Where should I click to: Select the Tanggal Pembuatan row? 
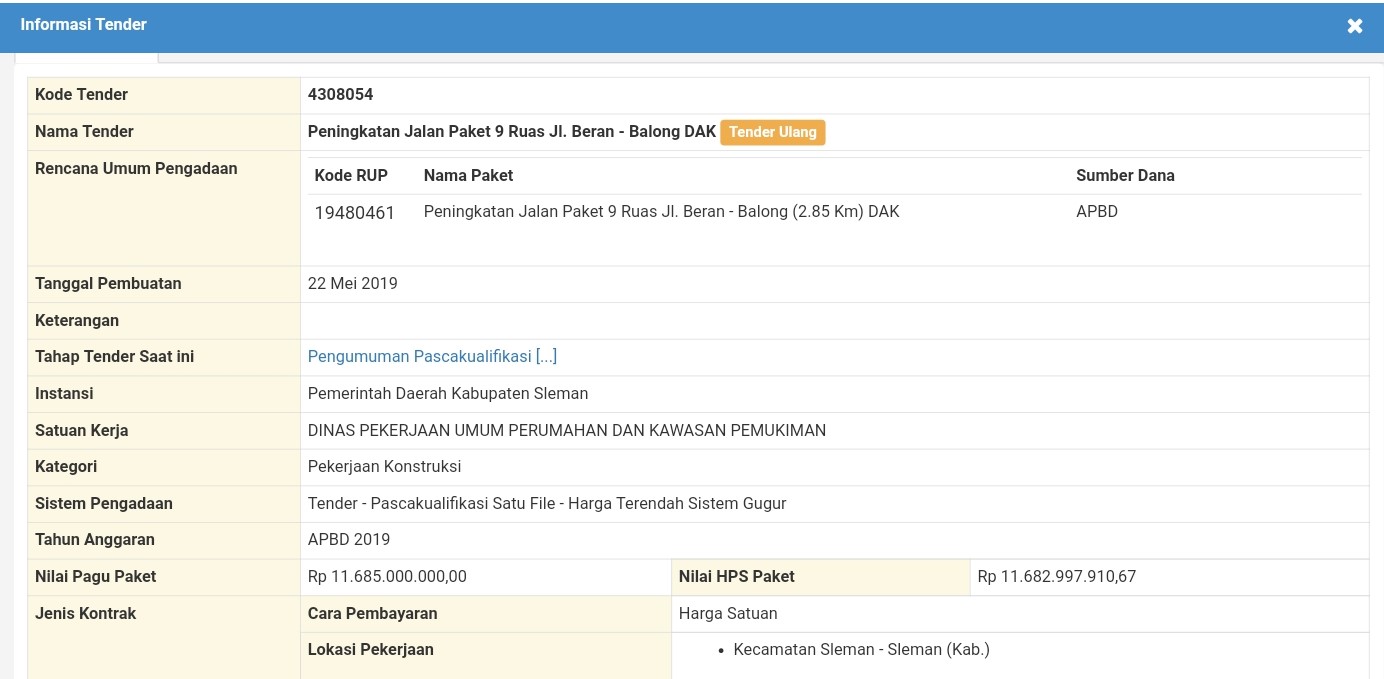click(x=352, y=283)
